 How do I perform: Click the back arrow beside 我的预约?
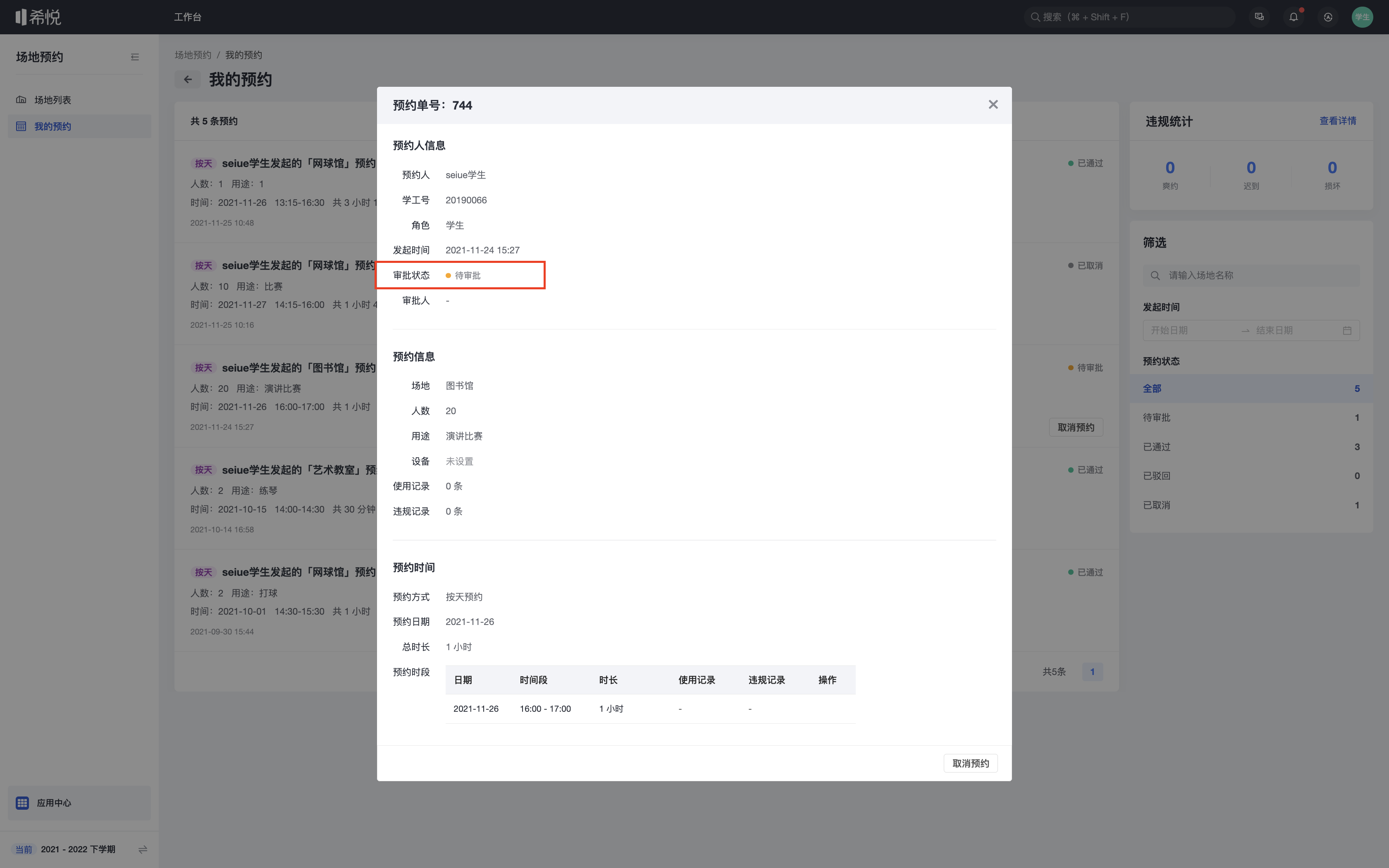tap(188, 80)
